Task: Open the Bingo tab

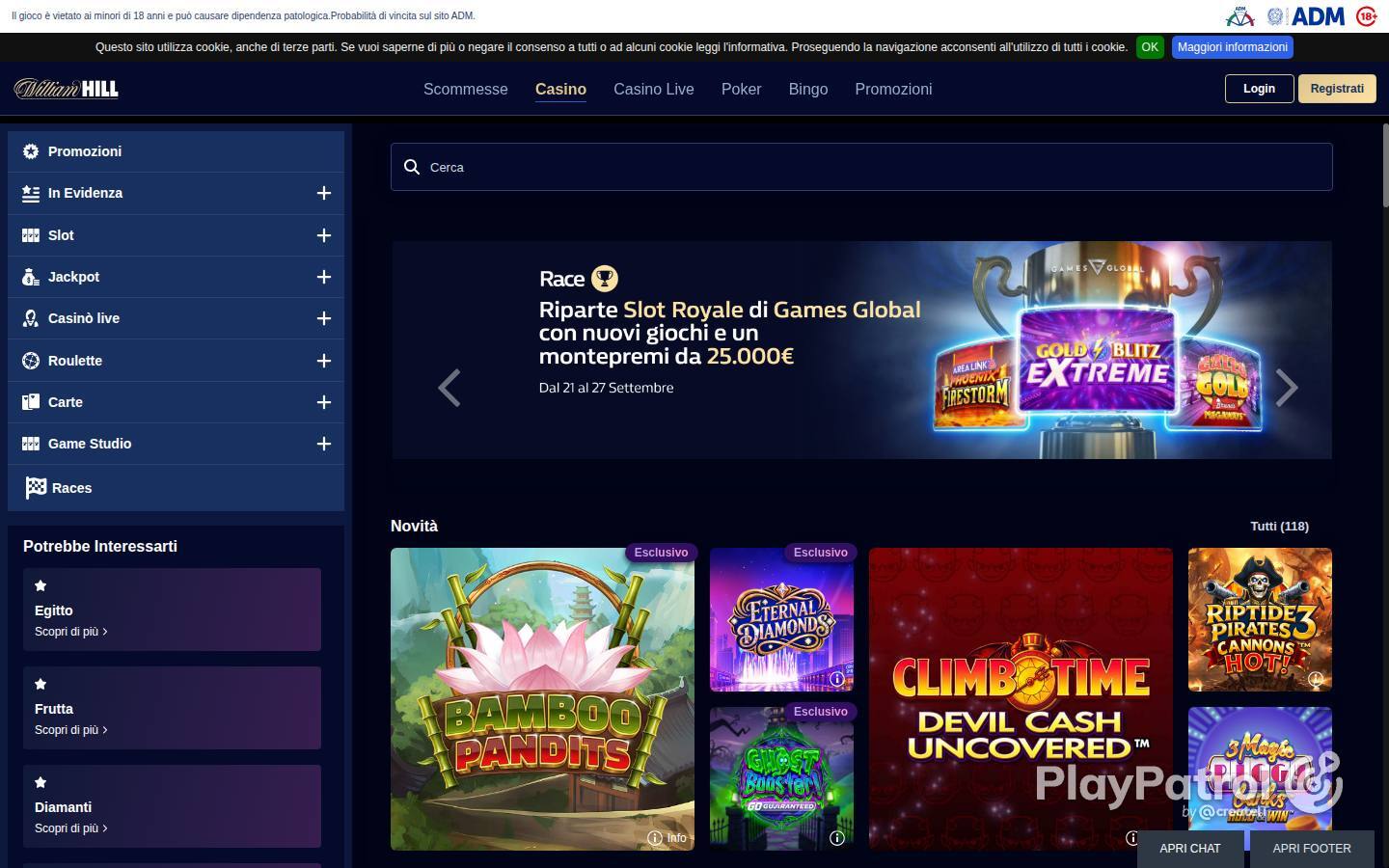Action: [808, 89]
